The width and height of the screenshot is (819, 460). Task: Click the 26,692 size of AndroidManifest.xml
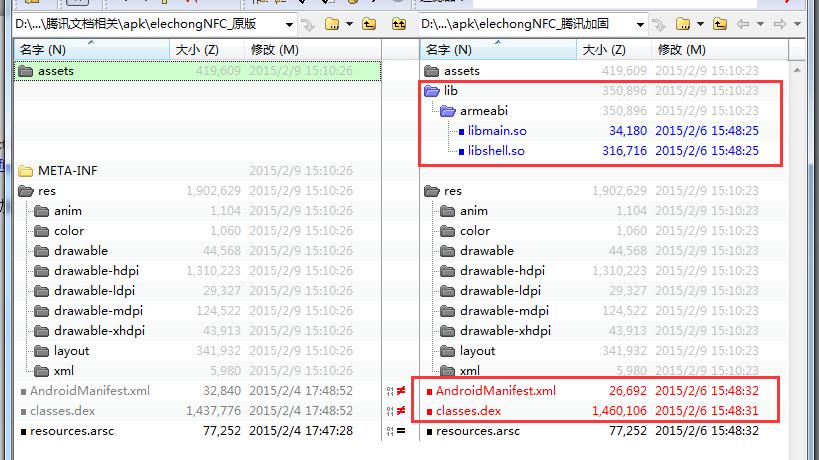pos(628,391)
